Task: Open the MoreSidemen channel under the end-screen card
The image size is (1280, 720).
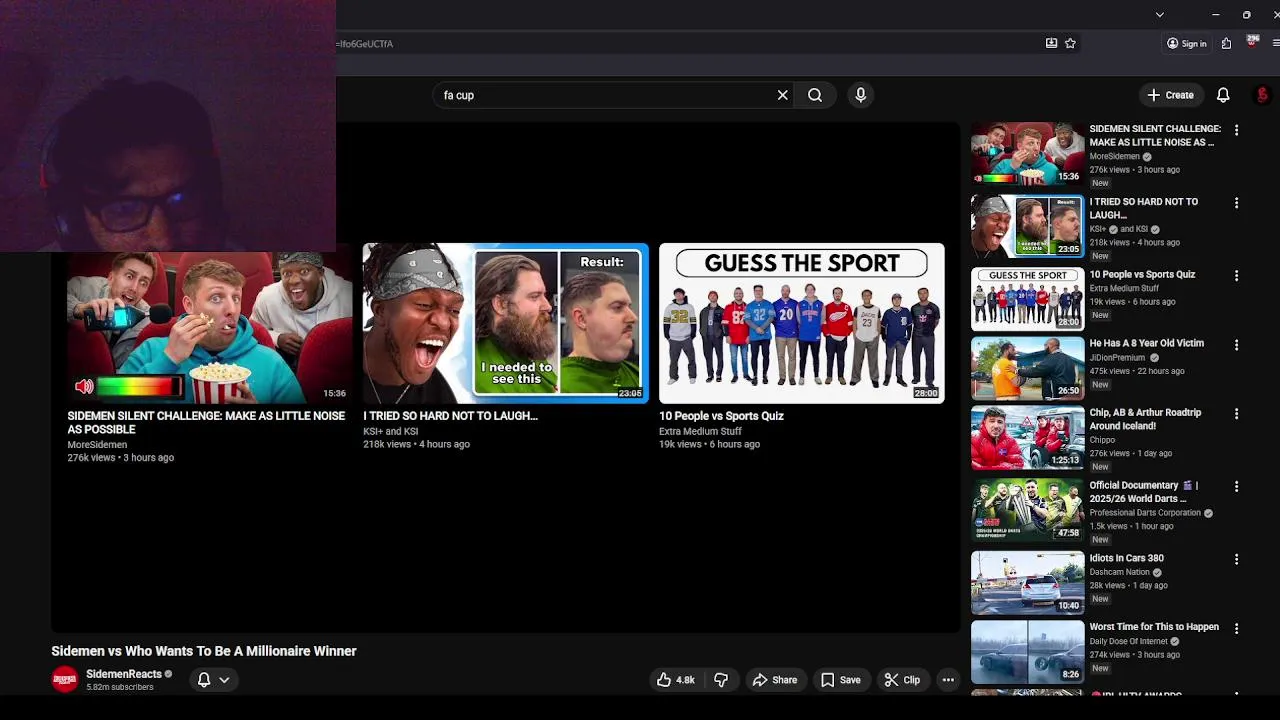Action: [x=97, y=444]
